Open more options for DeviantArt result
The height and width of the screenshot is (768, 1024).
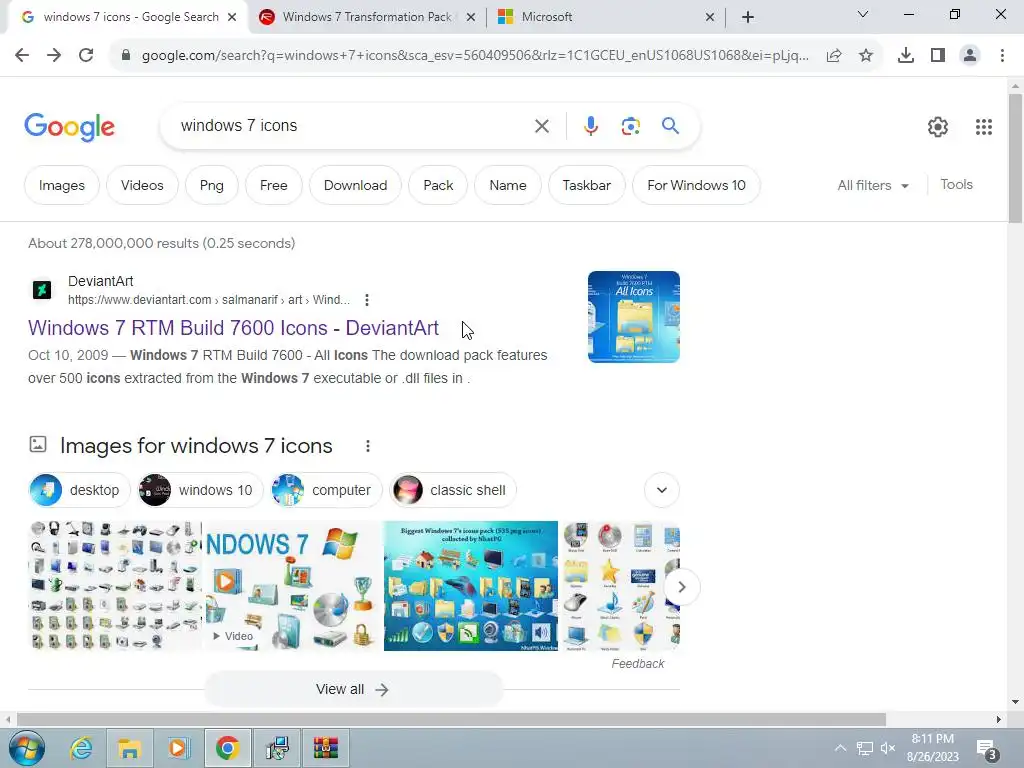click(x=367, y=300)
